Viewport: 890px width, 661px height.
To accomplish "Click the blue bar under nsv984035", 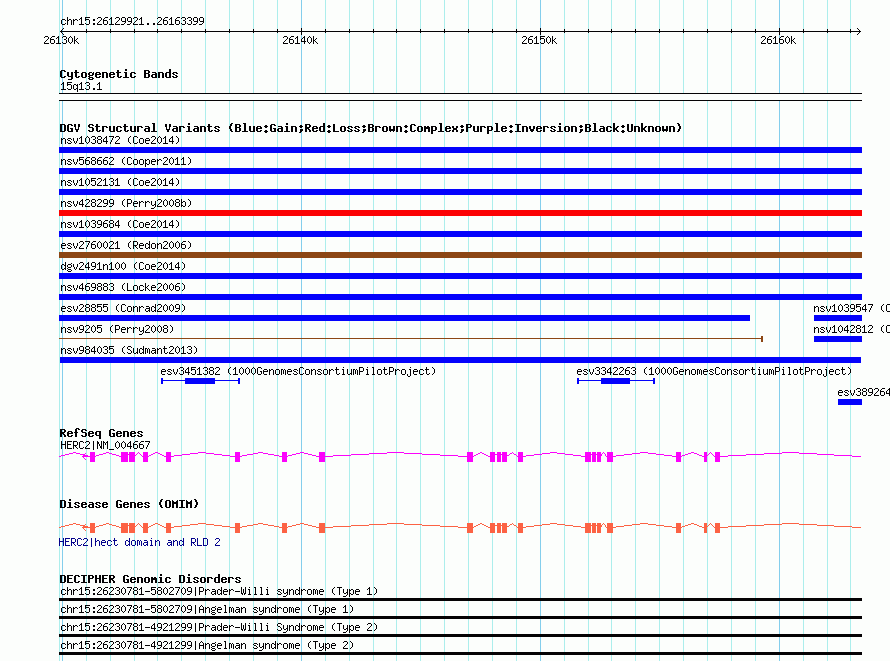I will tap(460, 360).
